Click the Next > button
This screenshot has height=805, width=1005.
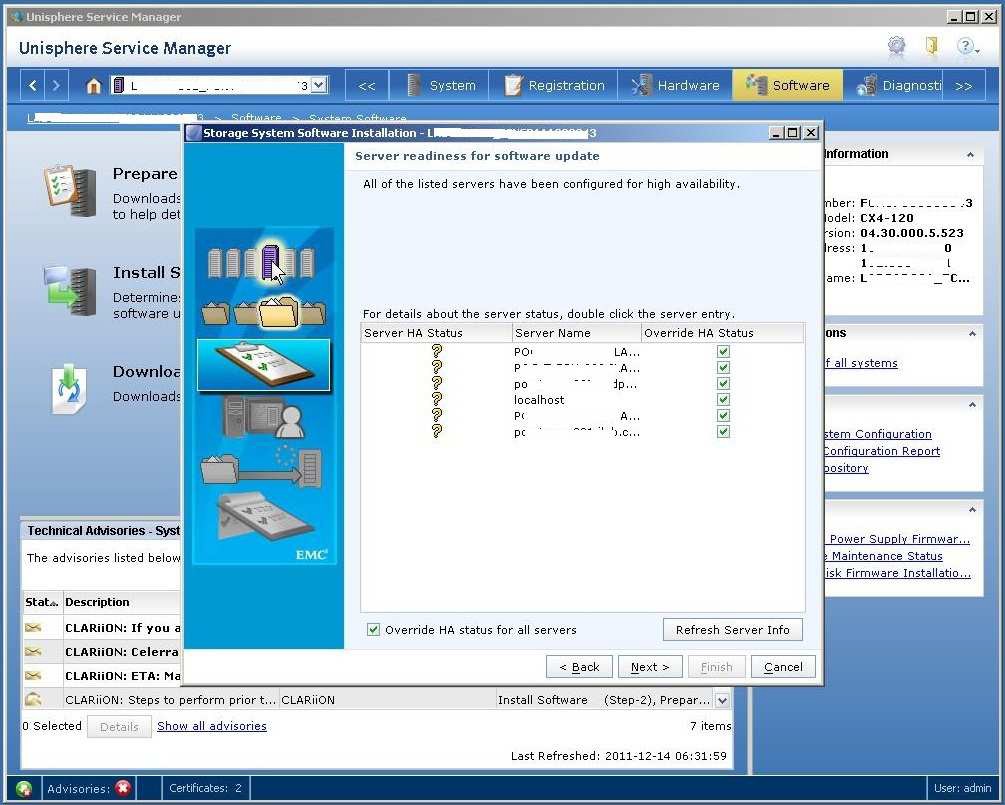click(650, 667)
